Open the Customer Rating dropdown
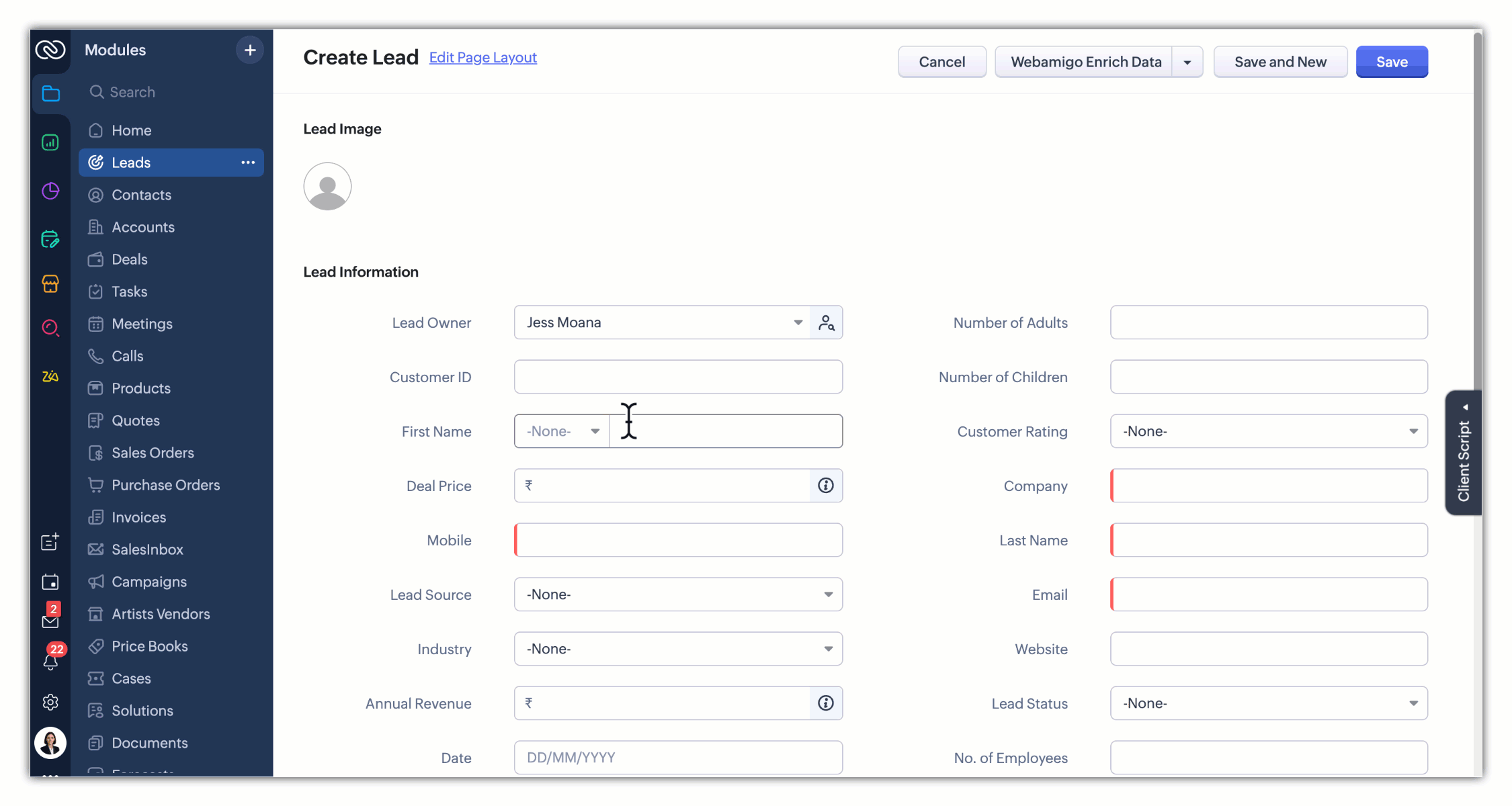The height and width of the screenshot is (806, 1512). (1268, 431)
